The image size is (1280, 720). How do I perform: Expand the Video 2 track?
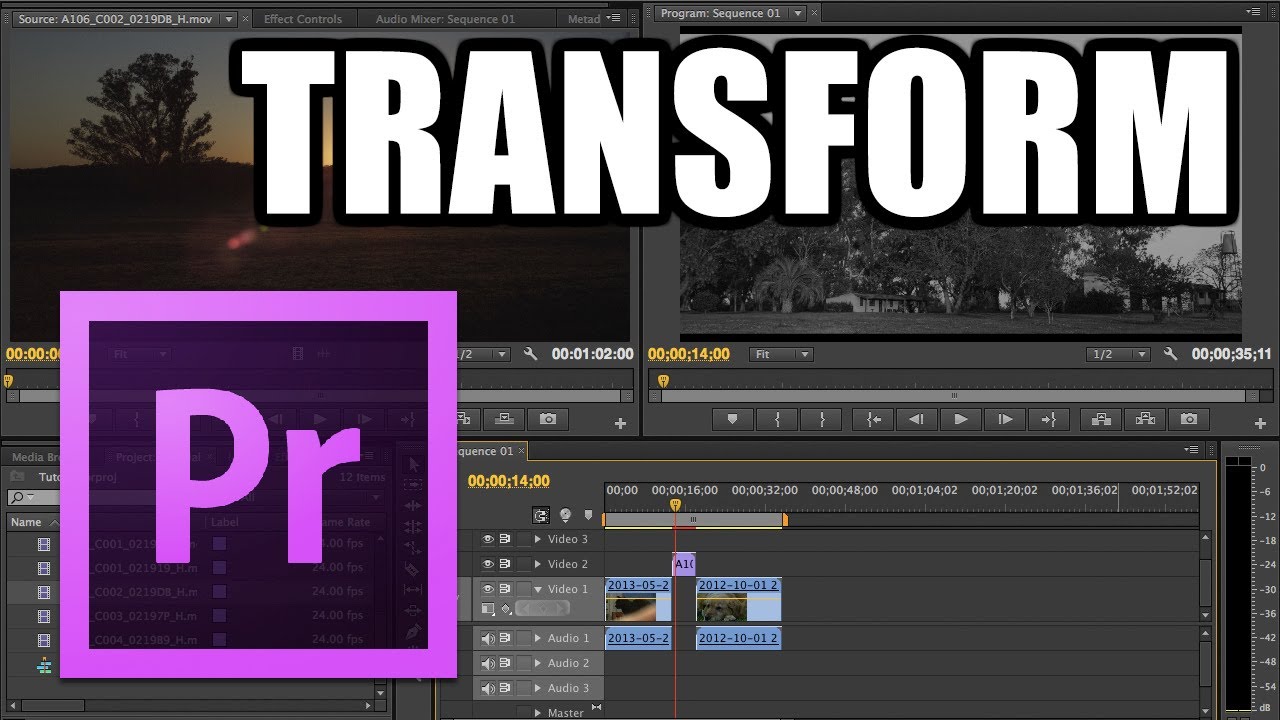click(537, 564)
